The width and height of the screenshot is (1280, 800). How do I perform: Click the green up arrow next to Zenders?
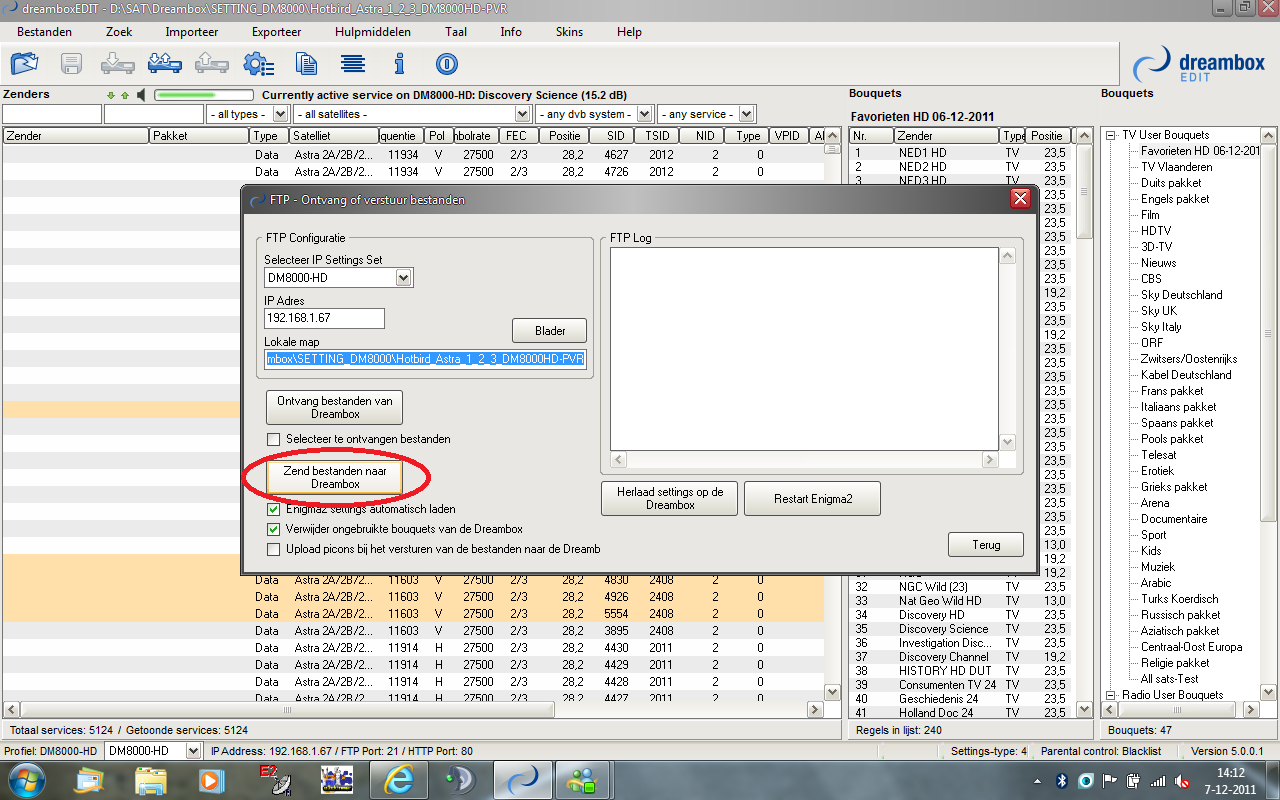(125, 96)
